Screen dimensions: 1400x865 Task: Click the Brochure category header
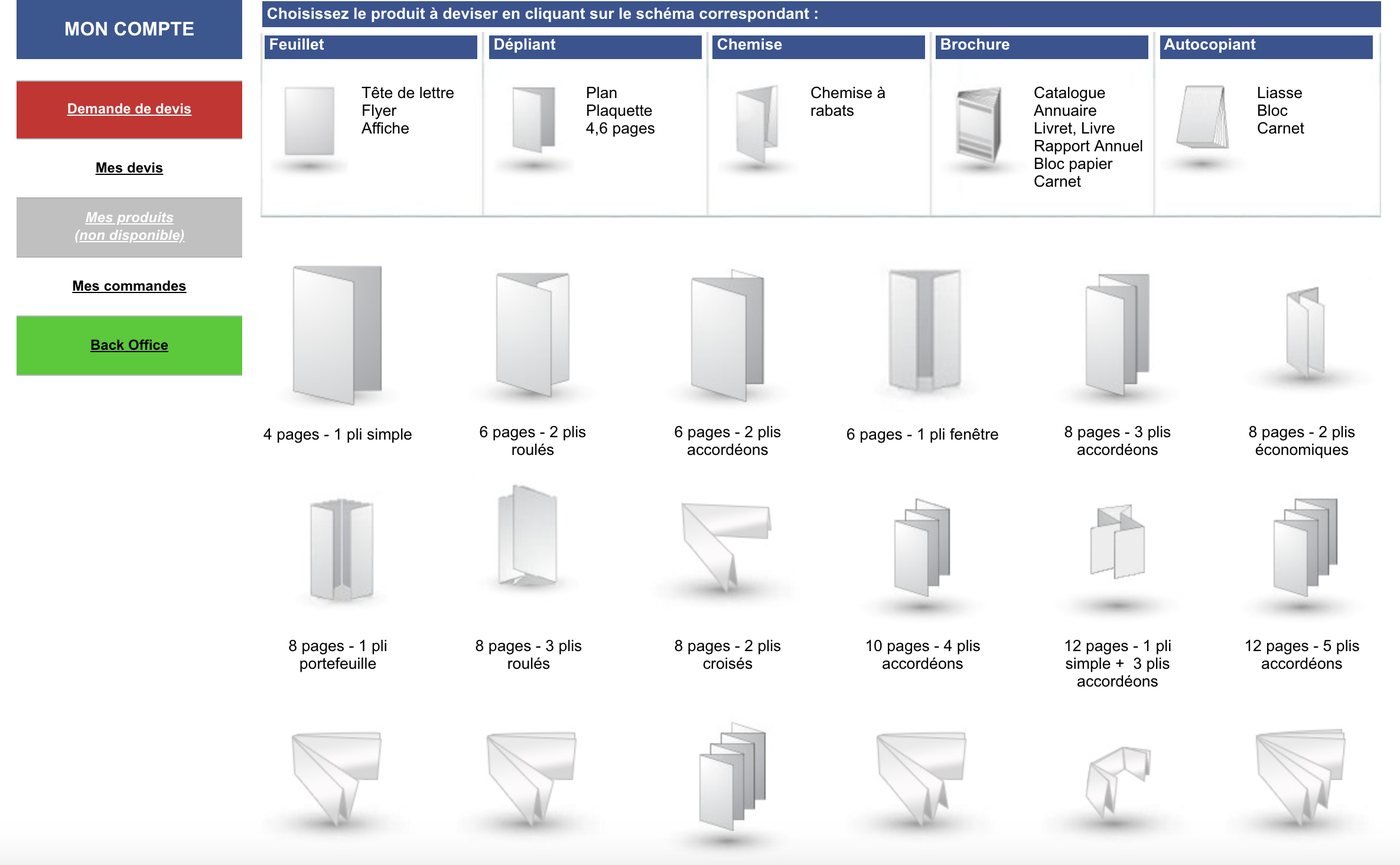point(1042,46)
